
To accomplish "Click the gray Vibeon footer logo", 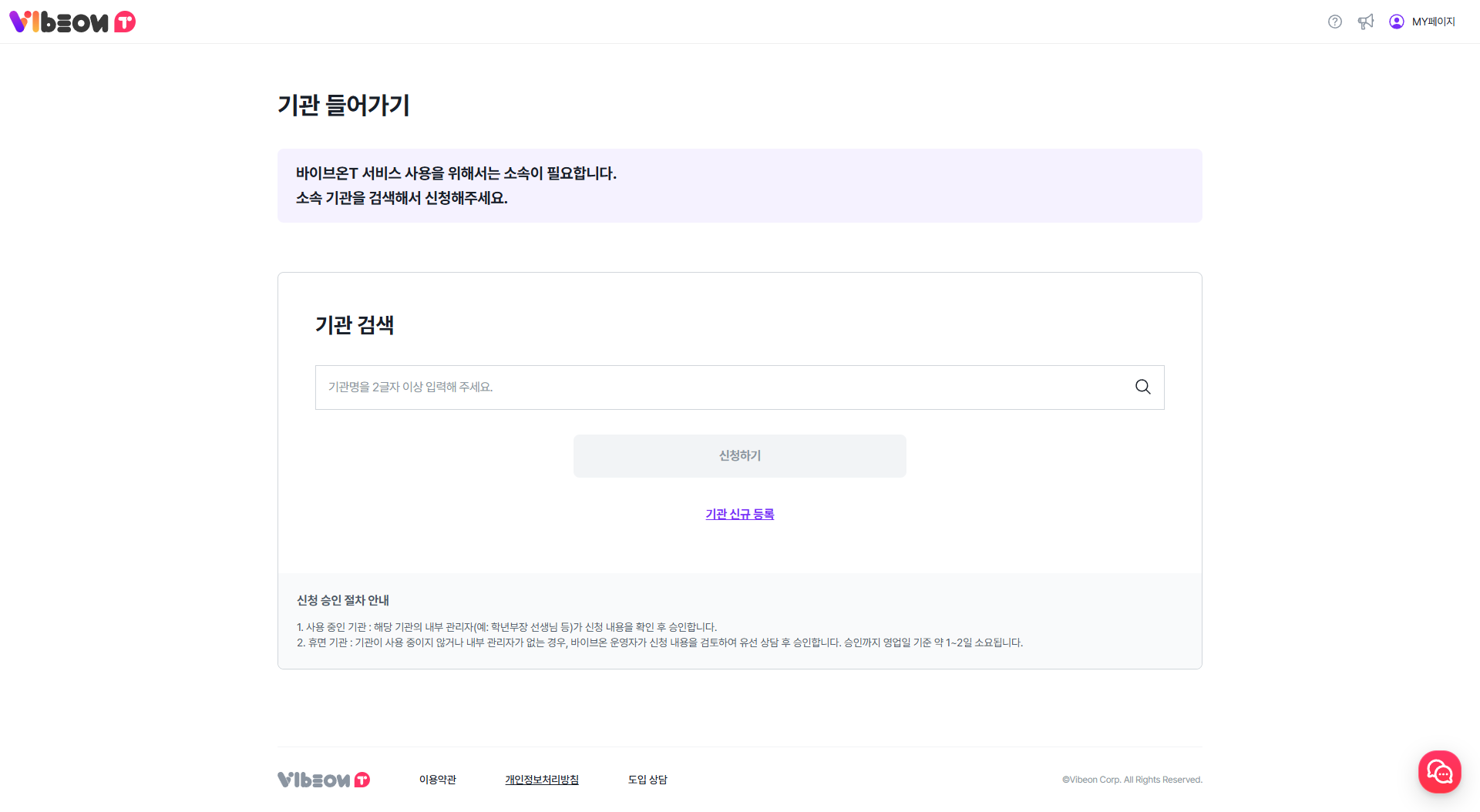I will pyautogui.click(x=324, y=780).
